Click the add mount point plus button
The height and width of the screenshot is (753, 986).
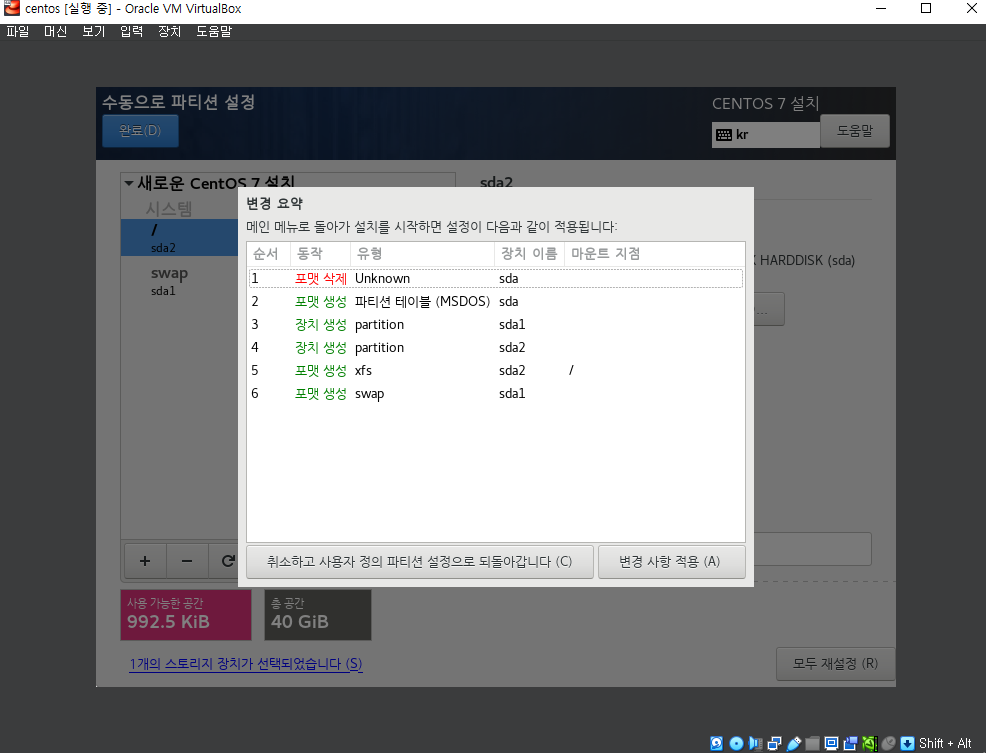point(145,561)
